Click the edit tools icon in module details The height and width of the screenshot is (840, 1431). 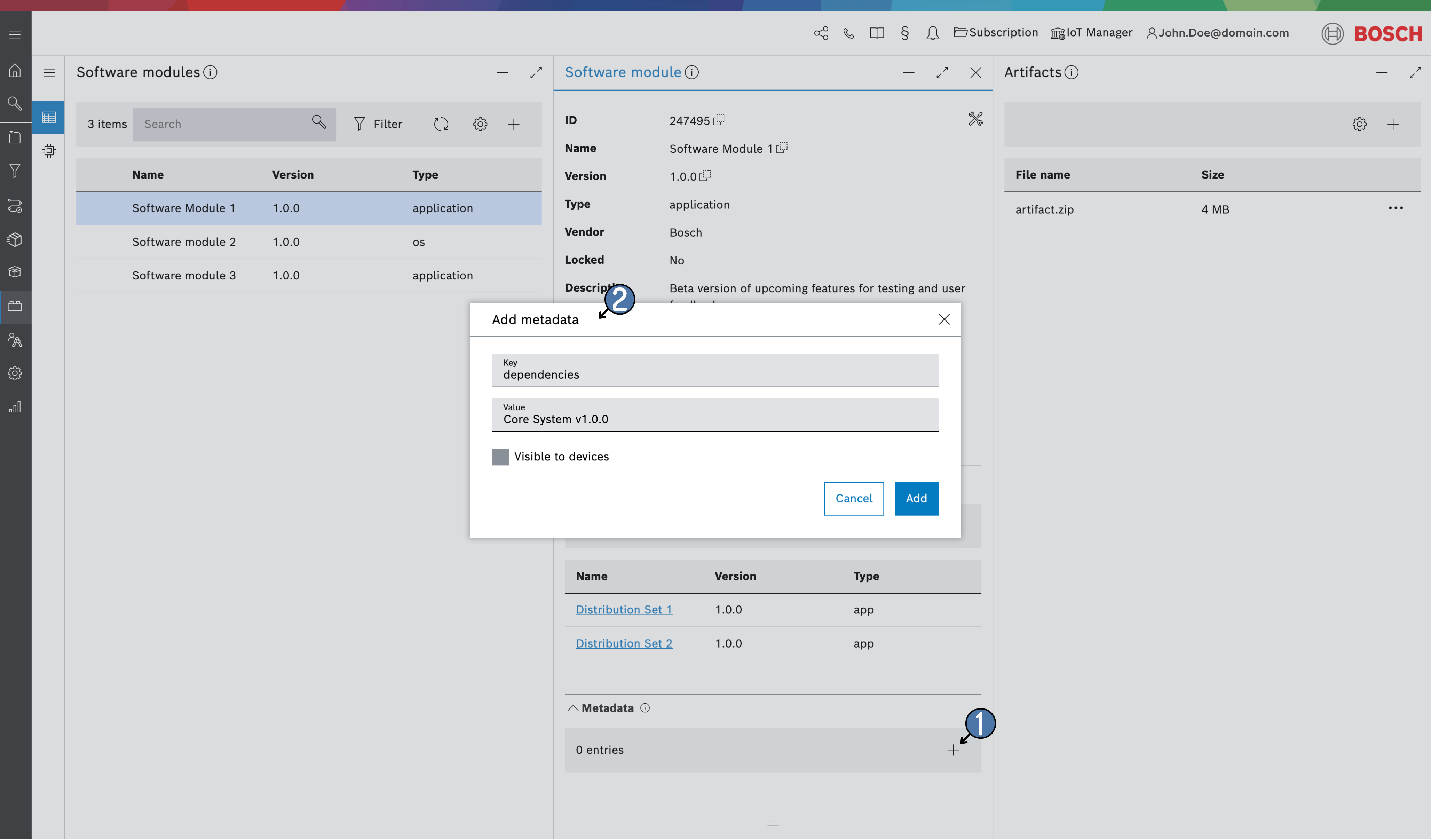(975, 119)
